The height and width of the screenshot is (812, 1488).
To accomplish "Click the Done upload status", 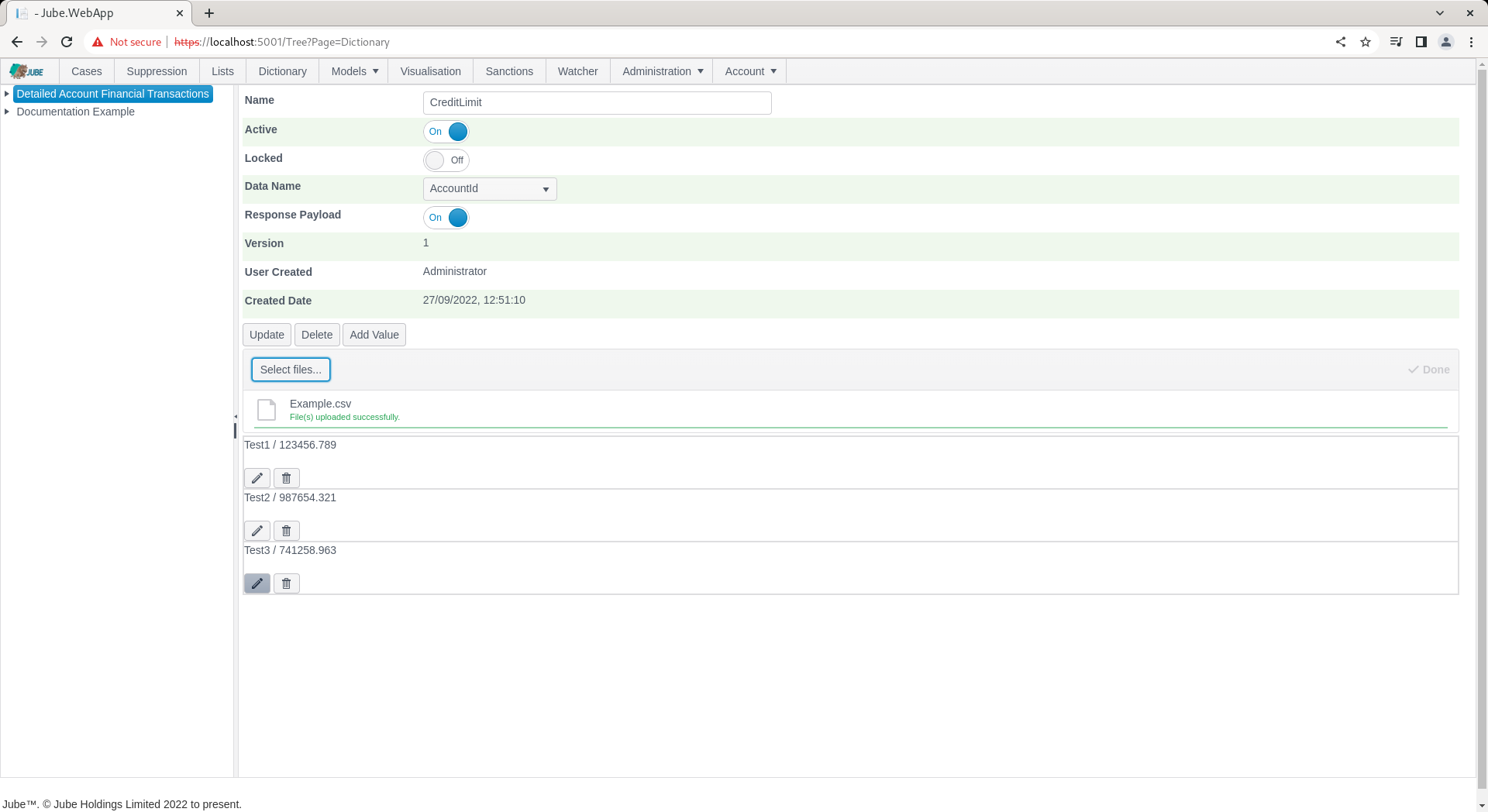I will 1429,370.
